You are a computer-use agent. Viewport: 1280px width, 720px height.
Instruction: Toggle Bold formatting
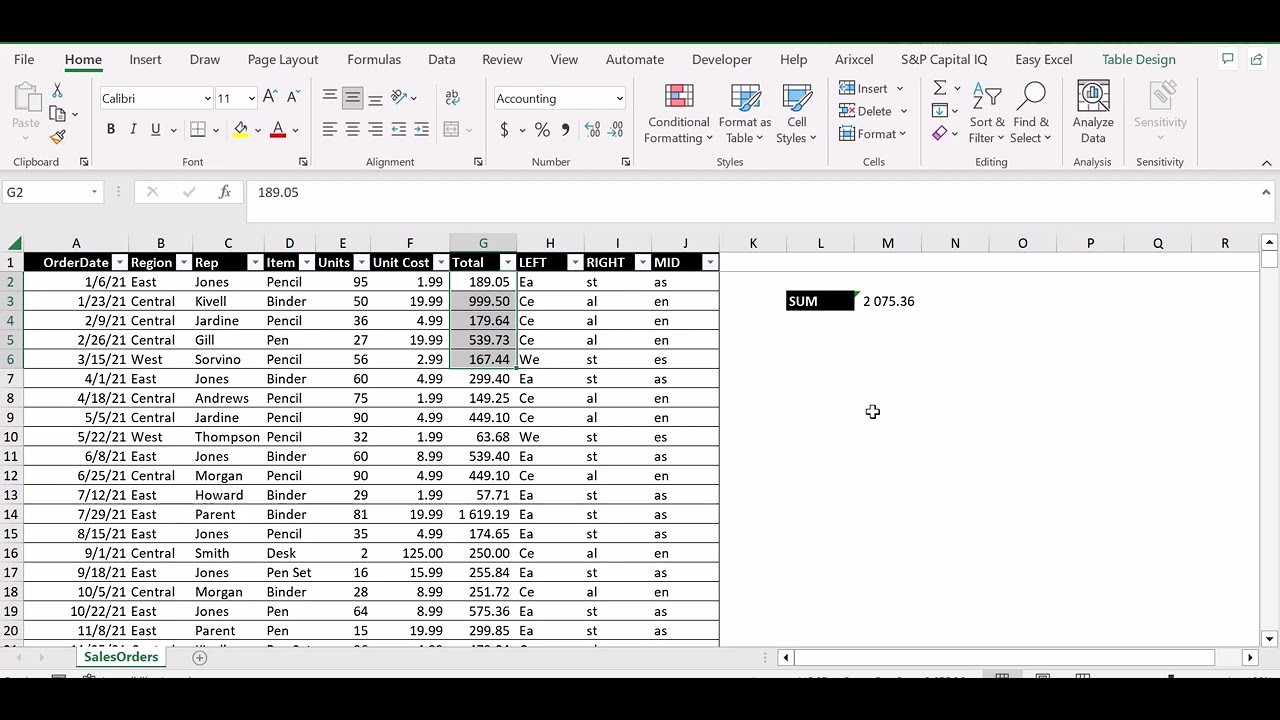pyautogui.click(x=111, y=129)
